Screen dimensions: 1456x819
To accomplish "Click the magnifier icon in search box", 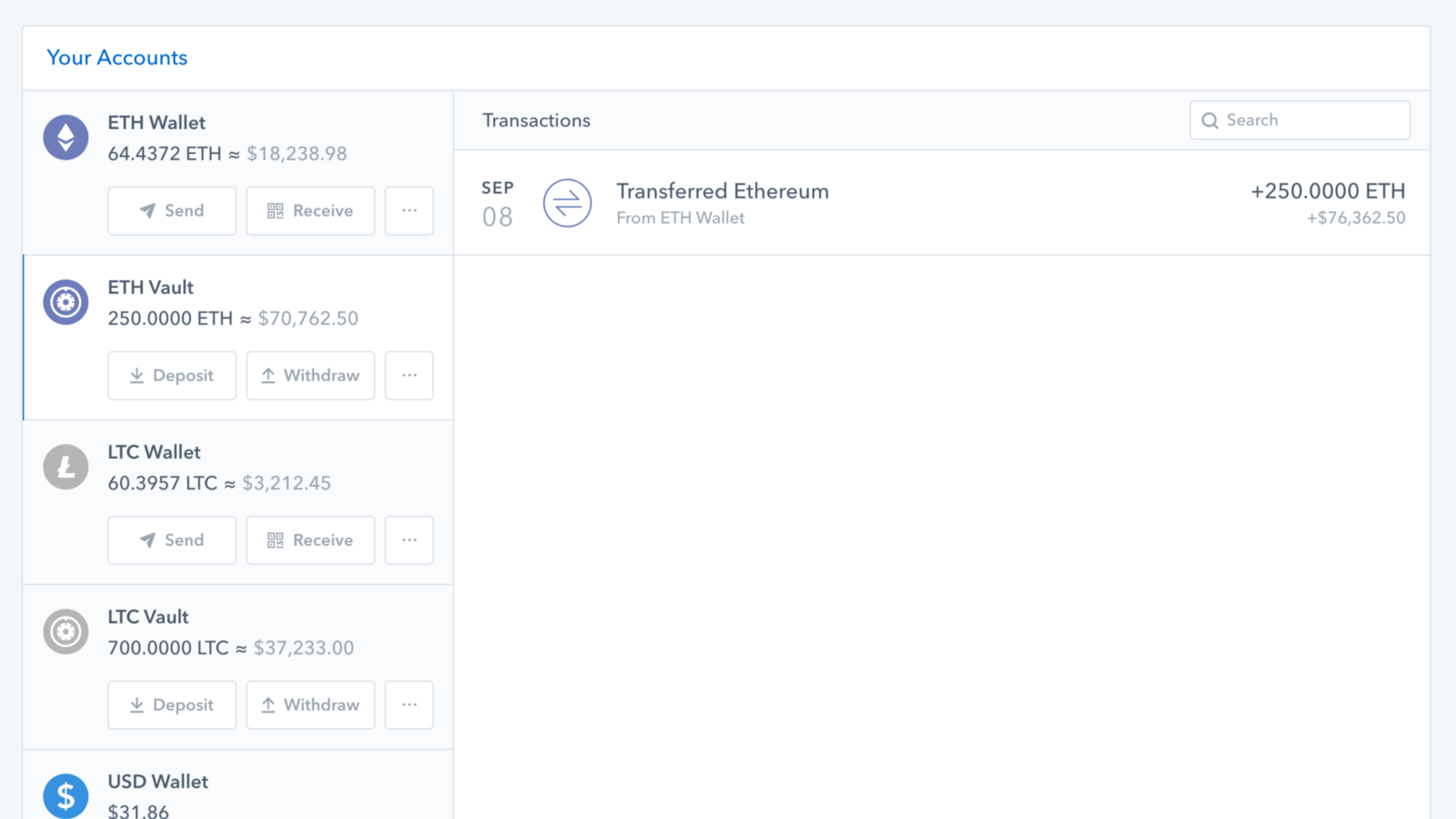I will [1209, 120].
